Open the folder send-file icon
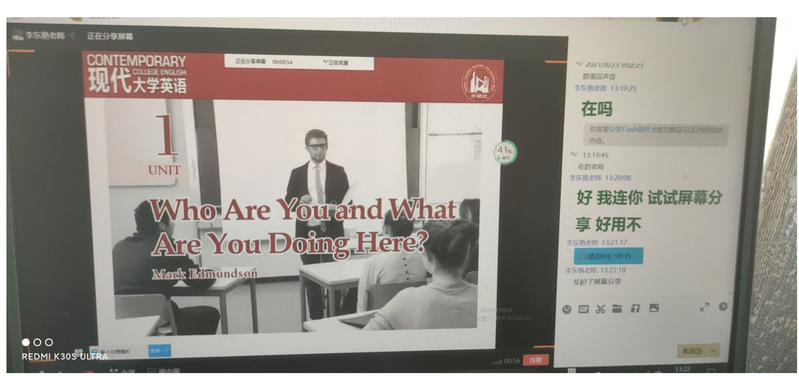 pos(617,308)
